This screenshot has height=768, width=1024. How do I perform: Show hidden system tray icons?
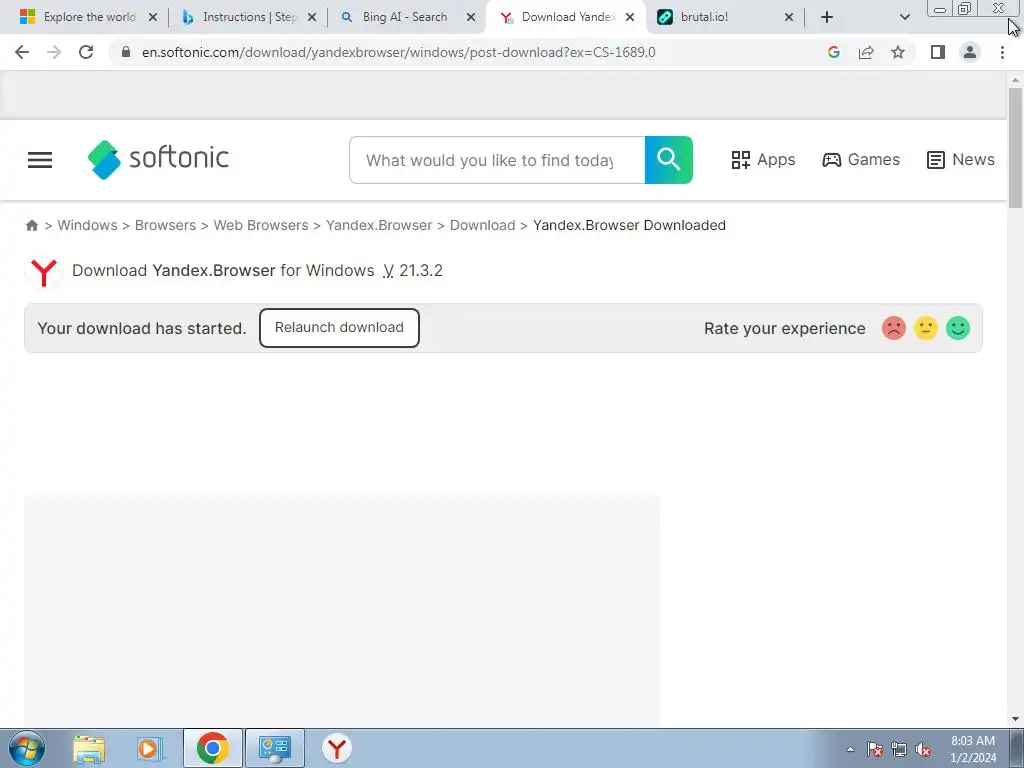(x=850, y=749)
